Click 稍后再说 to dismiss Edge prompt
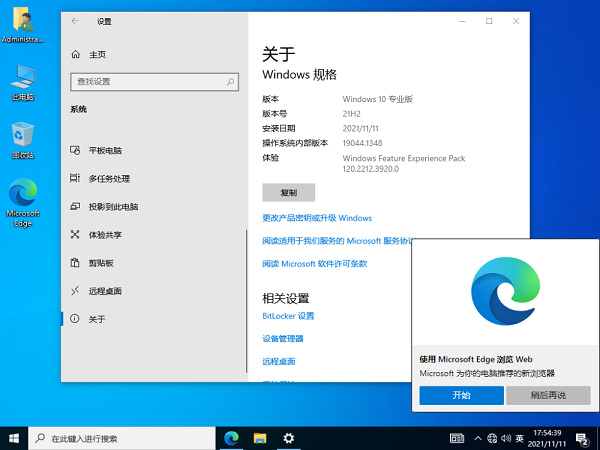Image resolution: width=600 pixels, height=450 pixels. [x=547, y=396]
